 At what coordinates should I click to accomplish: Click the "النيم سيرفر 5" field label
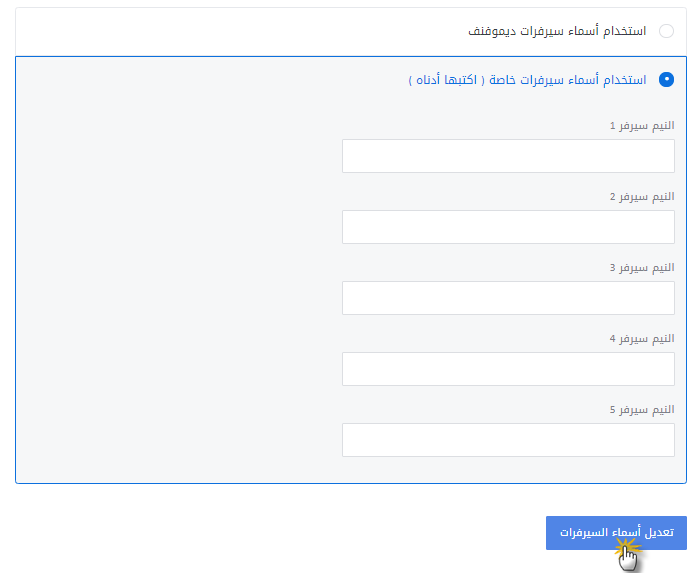click(642, 409)
